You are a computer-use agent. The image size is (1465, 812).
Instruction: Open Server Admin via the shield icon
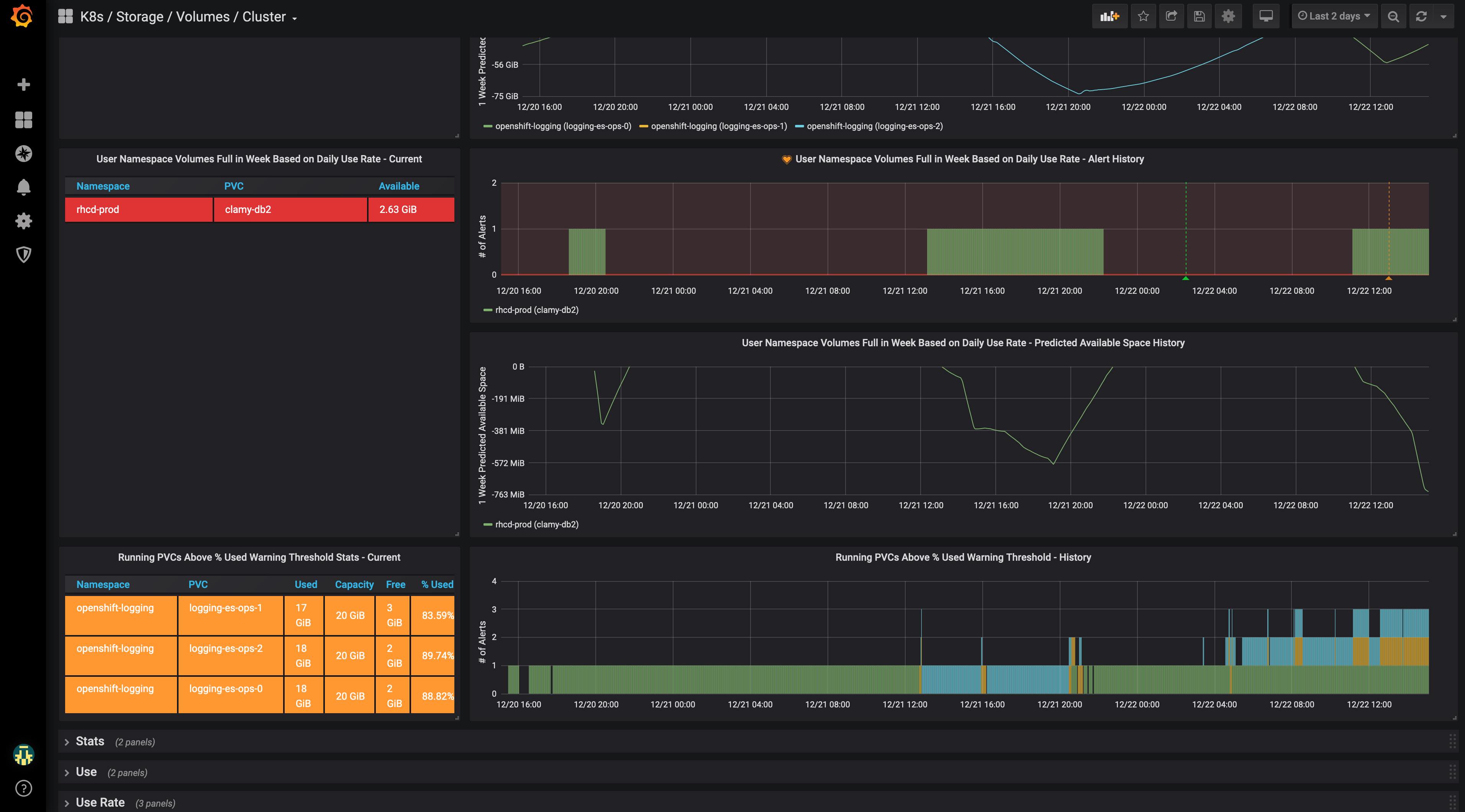pyautogui.click(x=23, y=254)
